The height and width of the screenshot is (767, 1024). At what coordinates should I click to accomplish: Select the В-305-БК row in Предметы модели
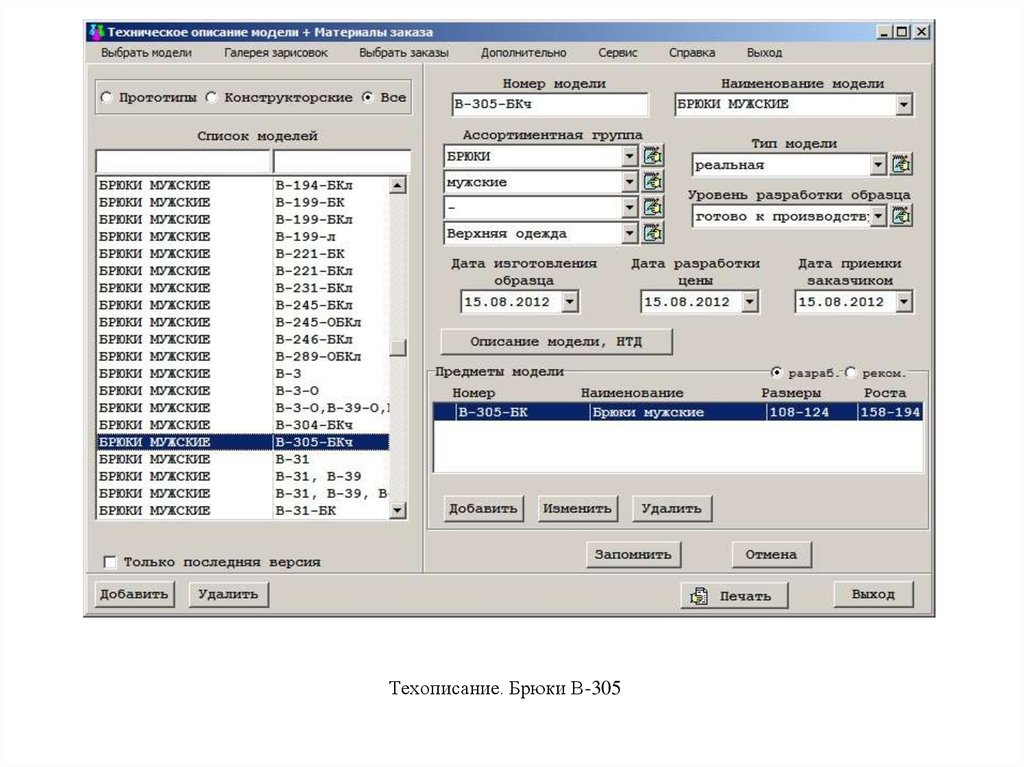(600, 410)
